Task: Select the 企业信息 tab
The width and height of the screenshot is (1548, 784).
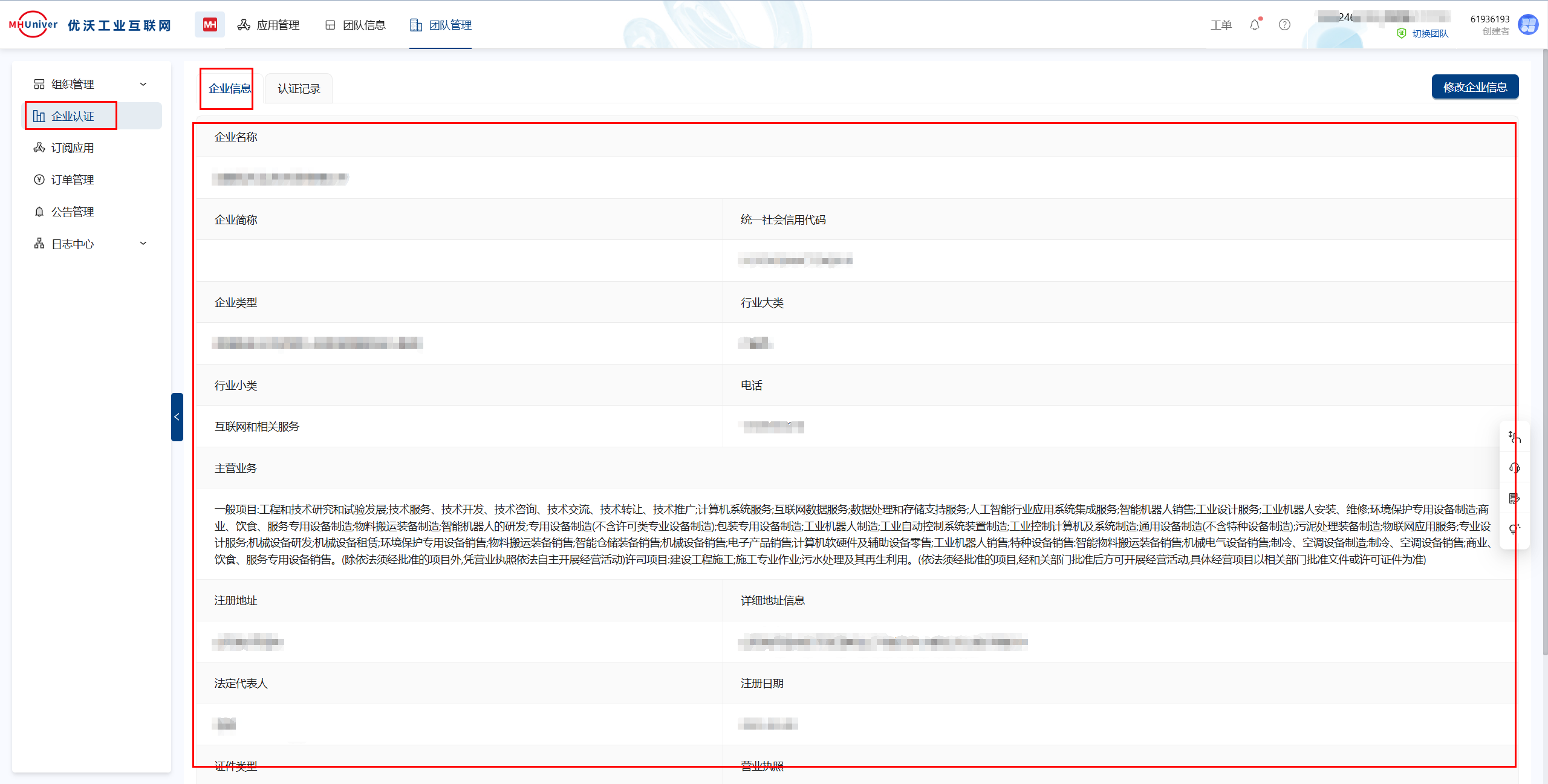Action: pyautogui.click(x=229, y=89)
